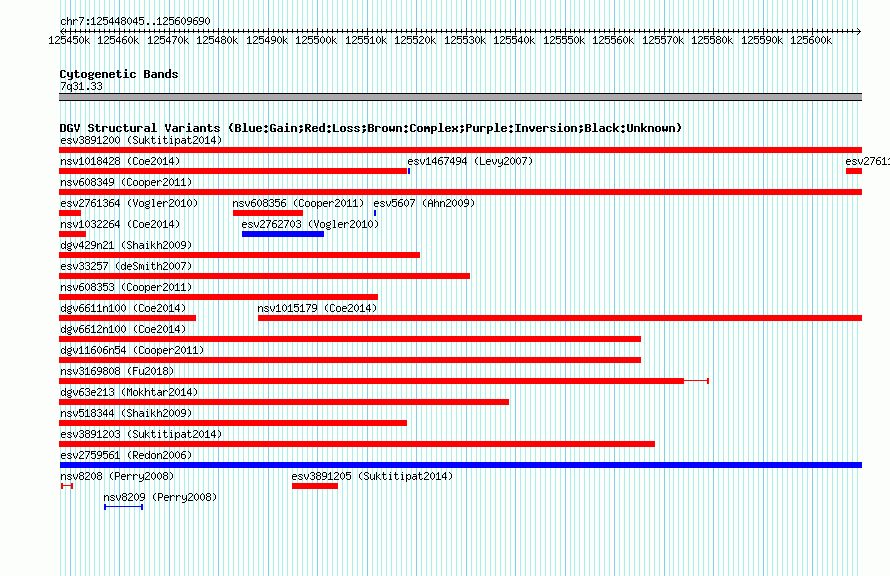
Task: Select the dgv63e213 (Mokhtar2014) label
Action: (129, 392)
